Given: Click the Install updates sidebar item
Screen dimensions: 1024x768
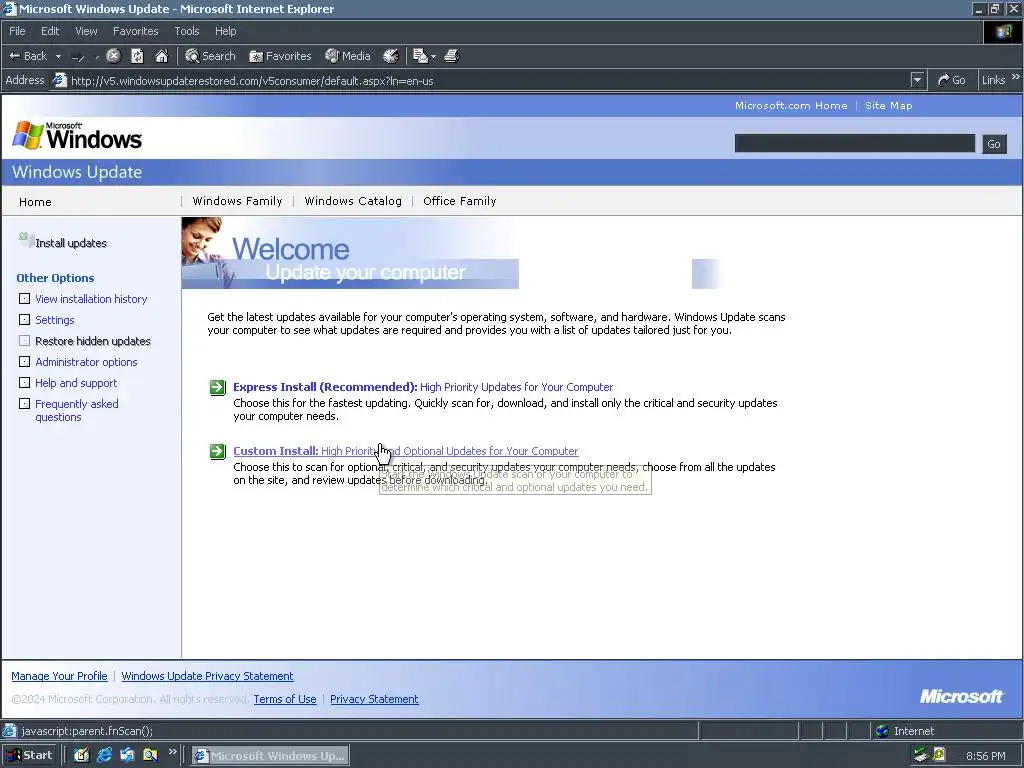Looking at the screenshot, I should (x=71, y=243).
